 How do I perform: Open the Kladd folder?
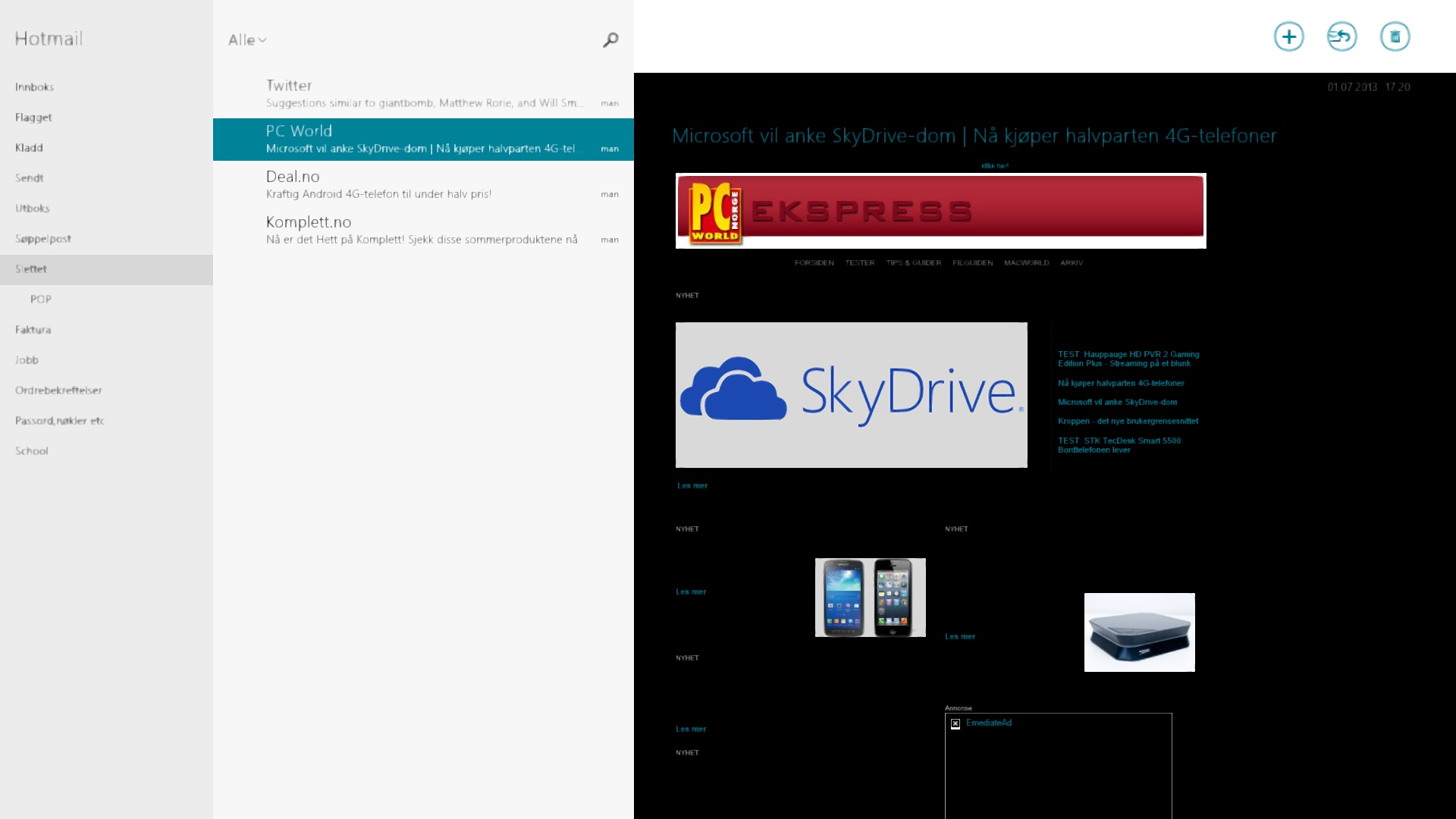[106, 148]
